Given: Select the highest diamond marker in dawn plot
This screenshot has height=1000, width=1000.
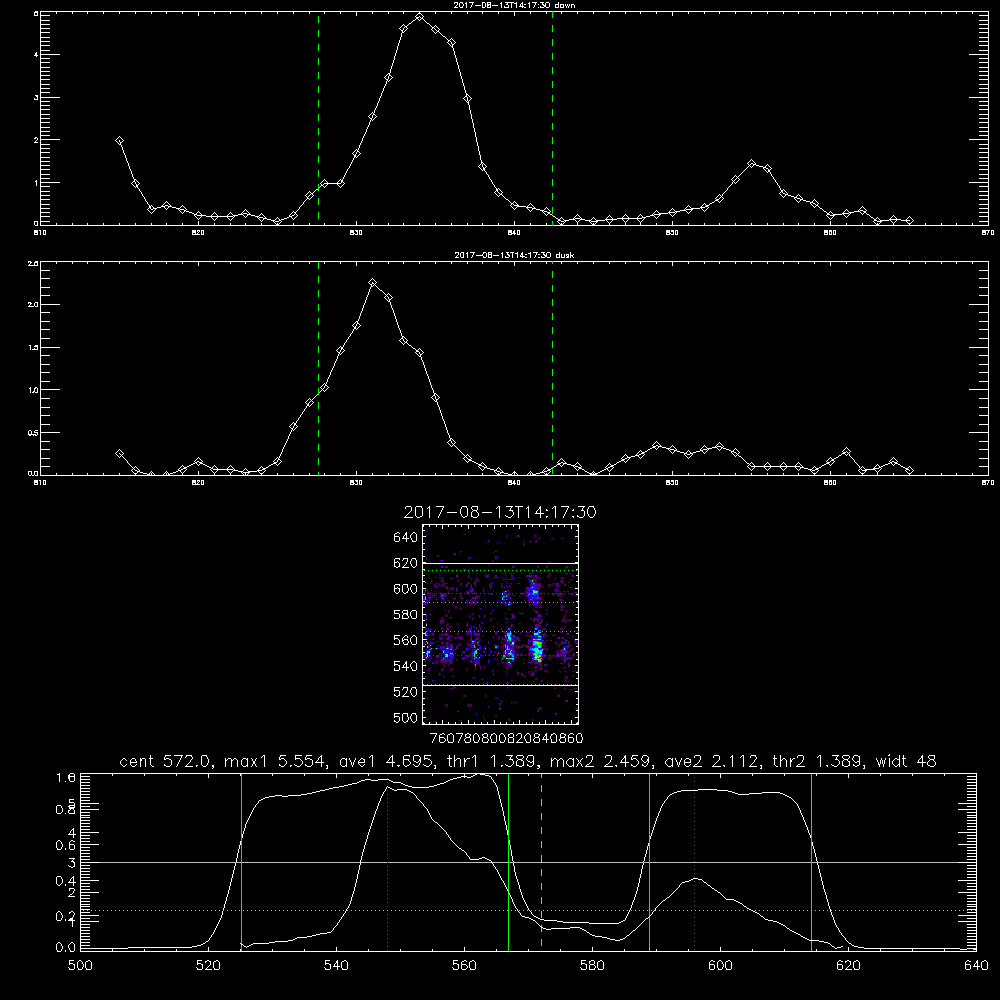Looking at the screenshot, I should (x=419, y=17).
